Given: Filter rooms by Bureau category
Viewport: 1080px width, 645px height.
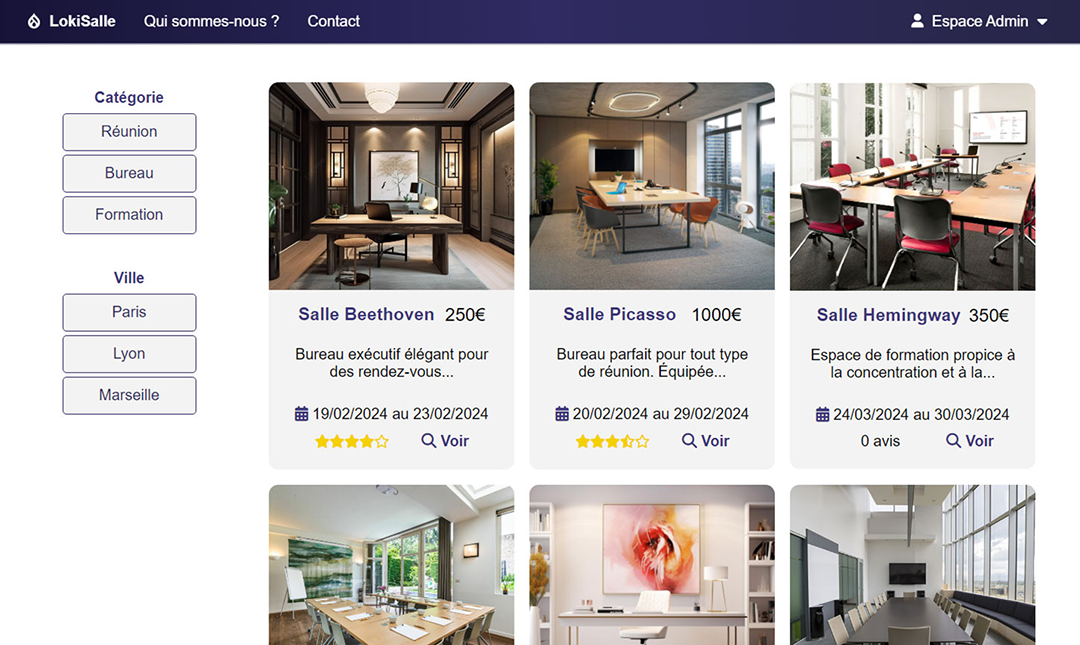Looking at the screenshot, I should click(x=129, y=173).
